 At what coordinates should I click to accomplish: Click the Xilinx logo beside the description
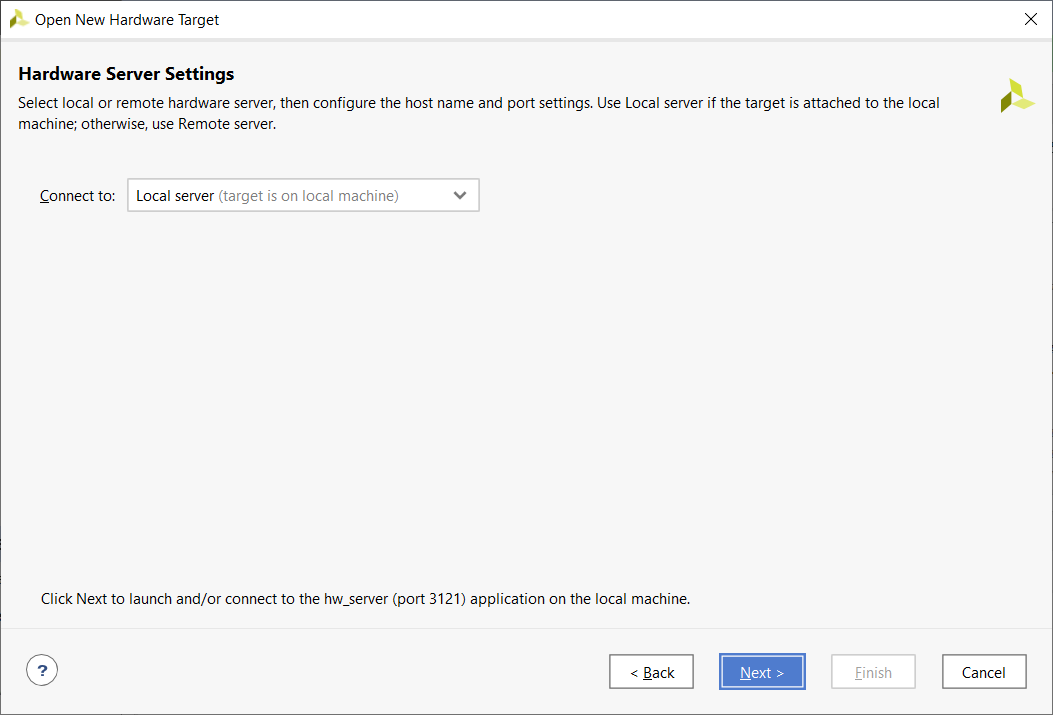pyautogui.click(x=1017, y=96)
